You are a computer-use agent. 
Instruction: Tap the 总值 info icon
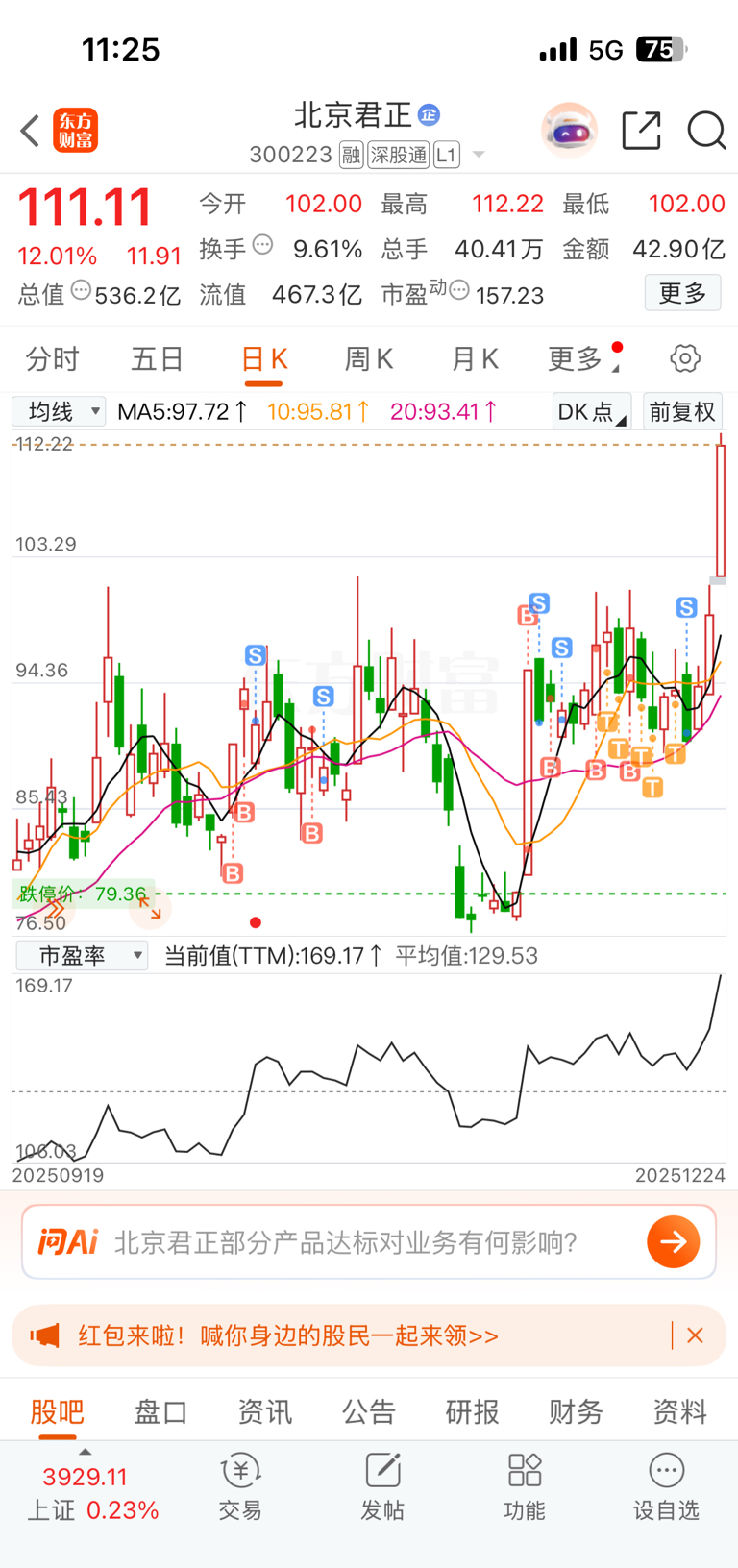click(x=82, y=289)
